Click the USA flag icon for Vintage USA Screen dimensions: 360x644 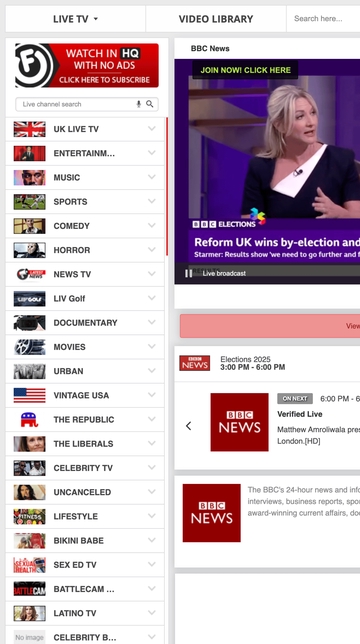pos(30,395)
